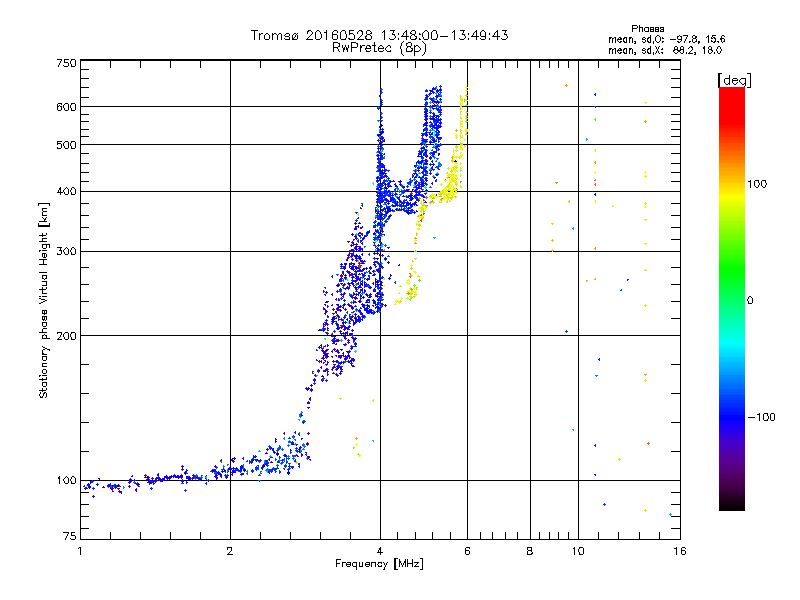Screen dimensions: 800x600
Task: Click the "Stationary phase Virtual Height [km]" axis title
Action: coord(44,300)
